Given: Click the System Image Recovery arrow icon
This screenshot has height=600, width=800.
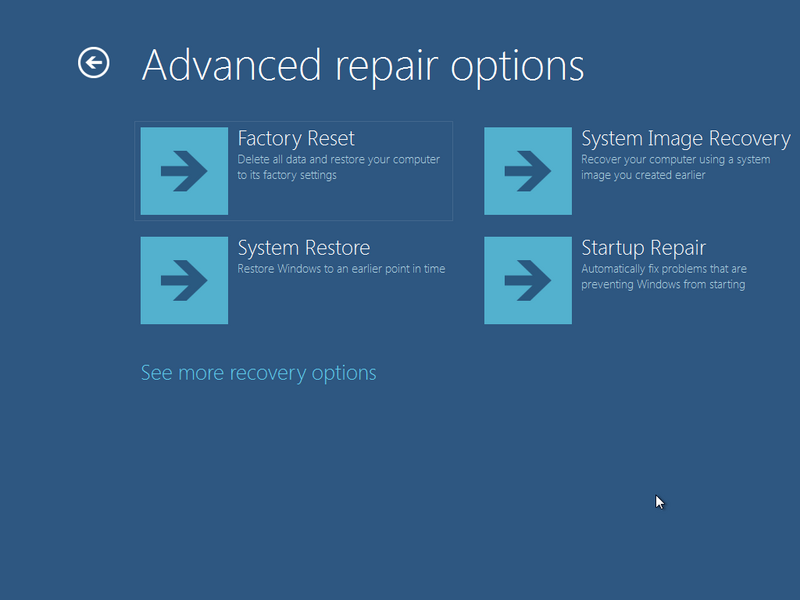Looking at the screenshot, I should point(528,171).
